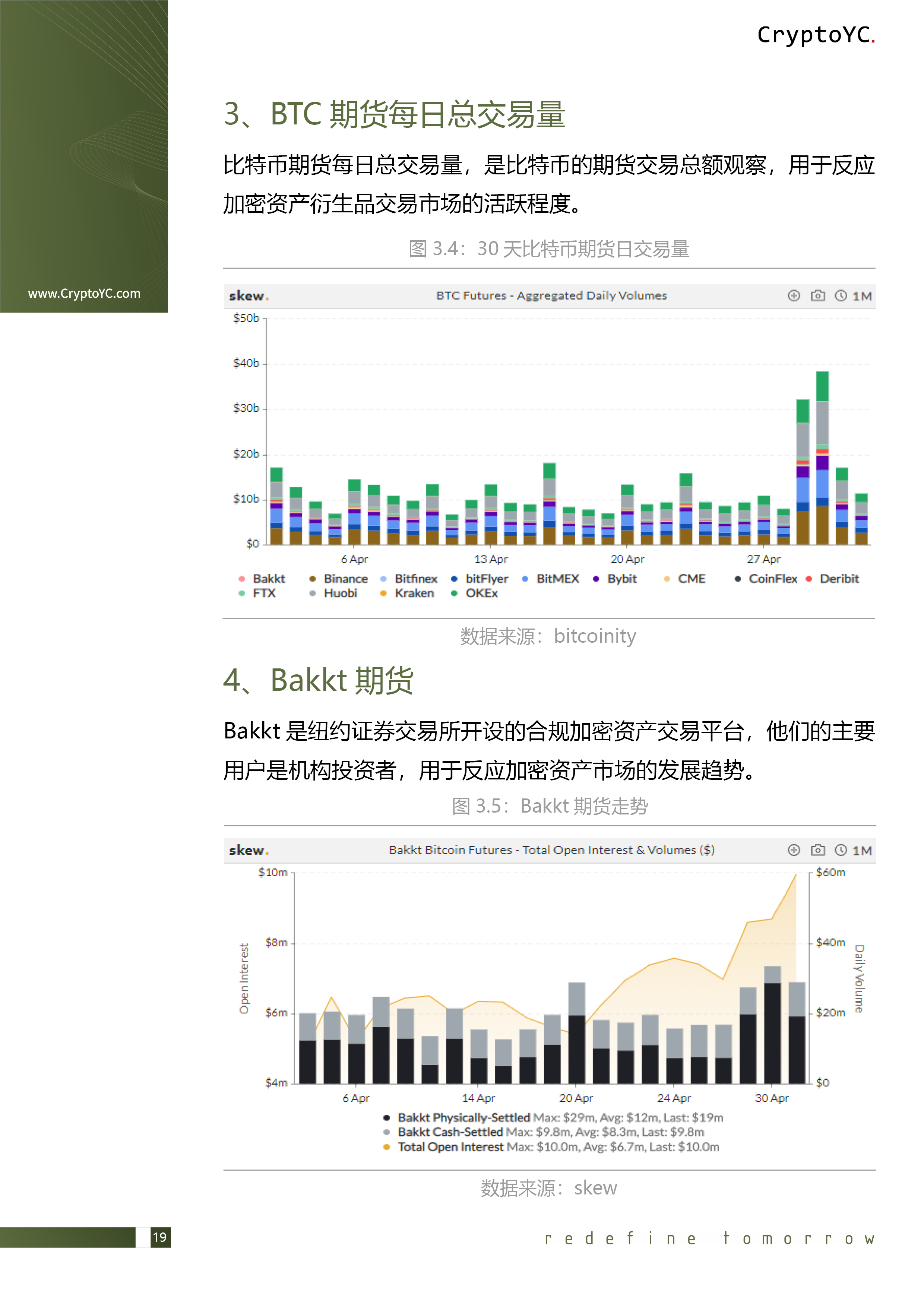
Task: Click the $50b axis label
Action: 246,318
